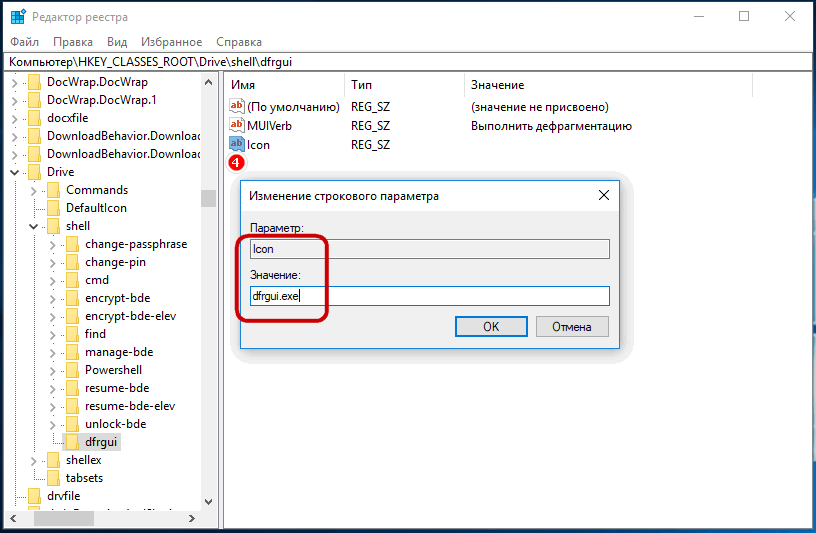
Task: Click tree horizontal scrollbar left arrow
Action: tap(14, 518)
